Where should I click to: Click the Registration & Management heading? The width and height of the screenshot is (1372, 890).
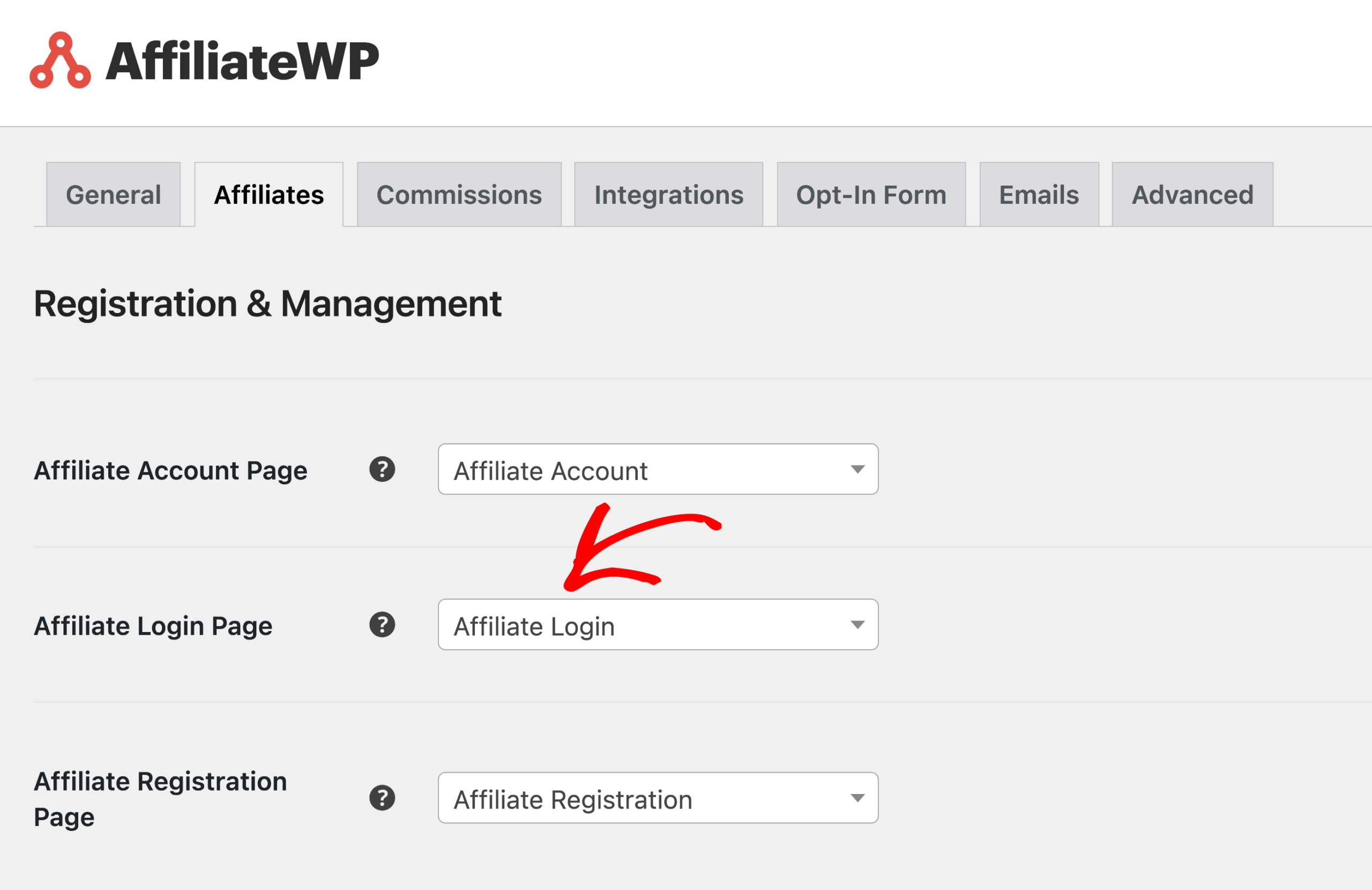click(267, 304)
